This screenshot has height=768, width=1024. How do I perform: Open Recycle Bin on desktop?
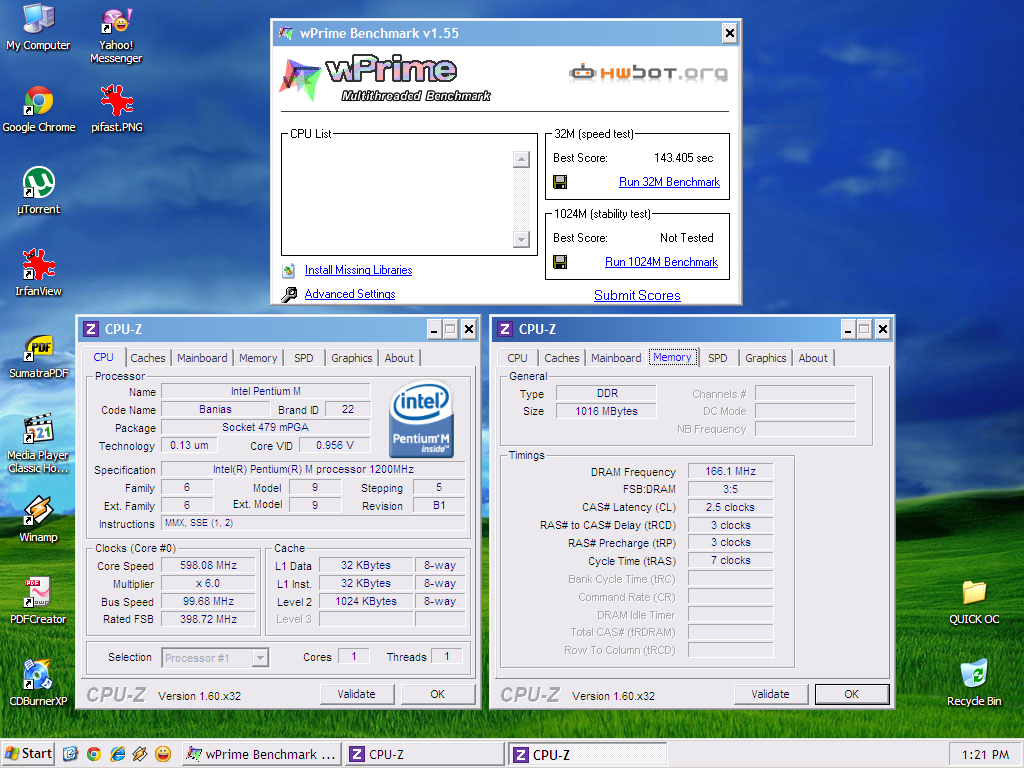click(x=974, y=683)
